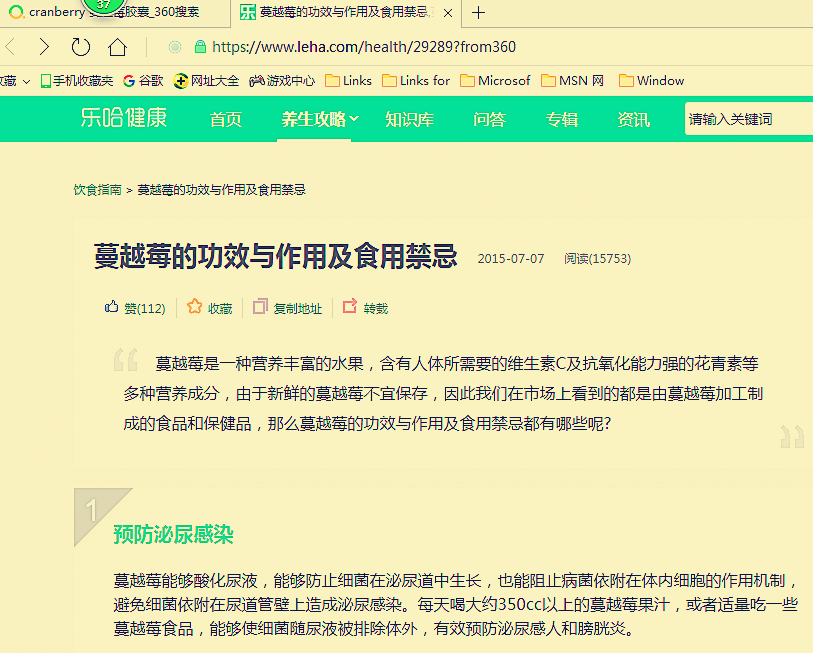Click the 请输入关键词 search field
Screen dimensions: 813x653
745,119
